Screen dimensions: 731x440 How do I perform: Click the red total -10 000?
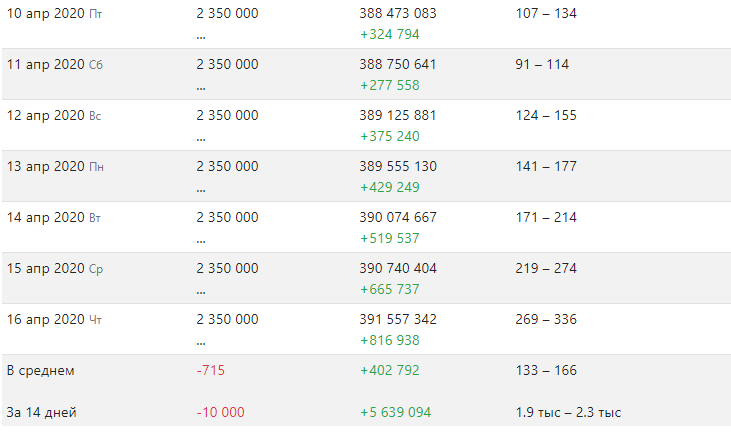[221, 412]
